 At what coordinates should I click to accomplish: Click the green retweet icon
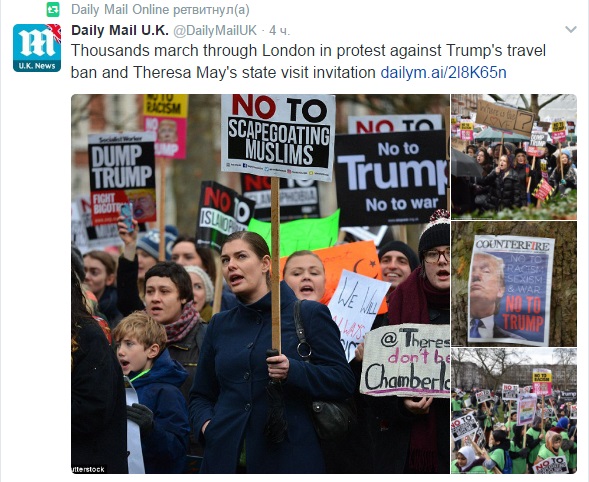[53, 10]
